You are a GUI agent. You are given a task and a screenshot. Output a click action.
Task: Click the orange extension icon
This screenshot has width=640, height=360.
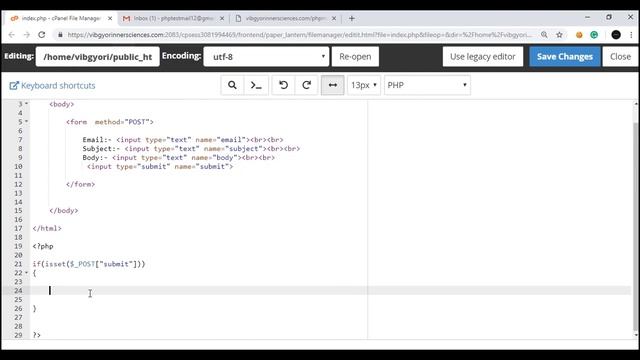579,35
